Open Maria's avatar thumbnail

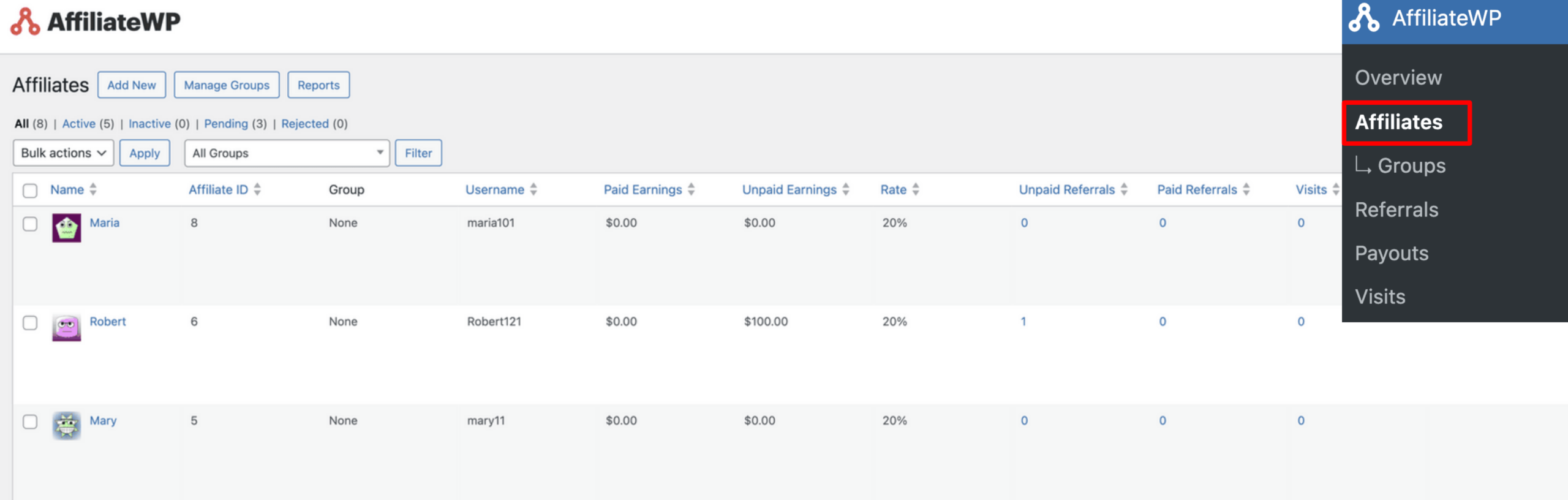click(x=67, y=228)
